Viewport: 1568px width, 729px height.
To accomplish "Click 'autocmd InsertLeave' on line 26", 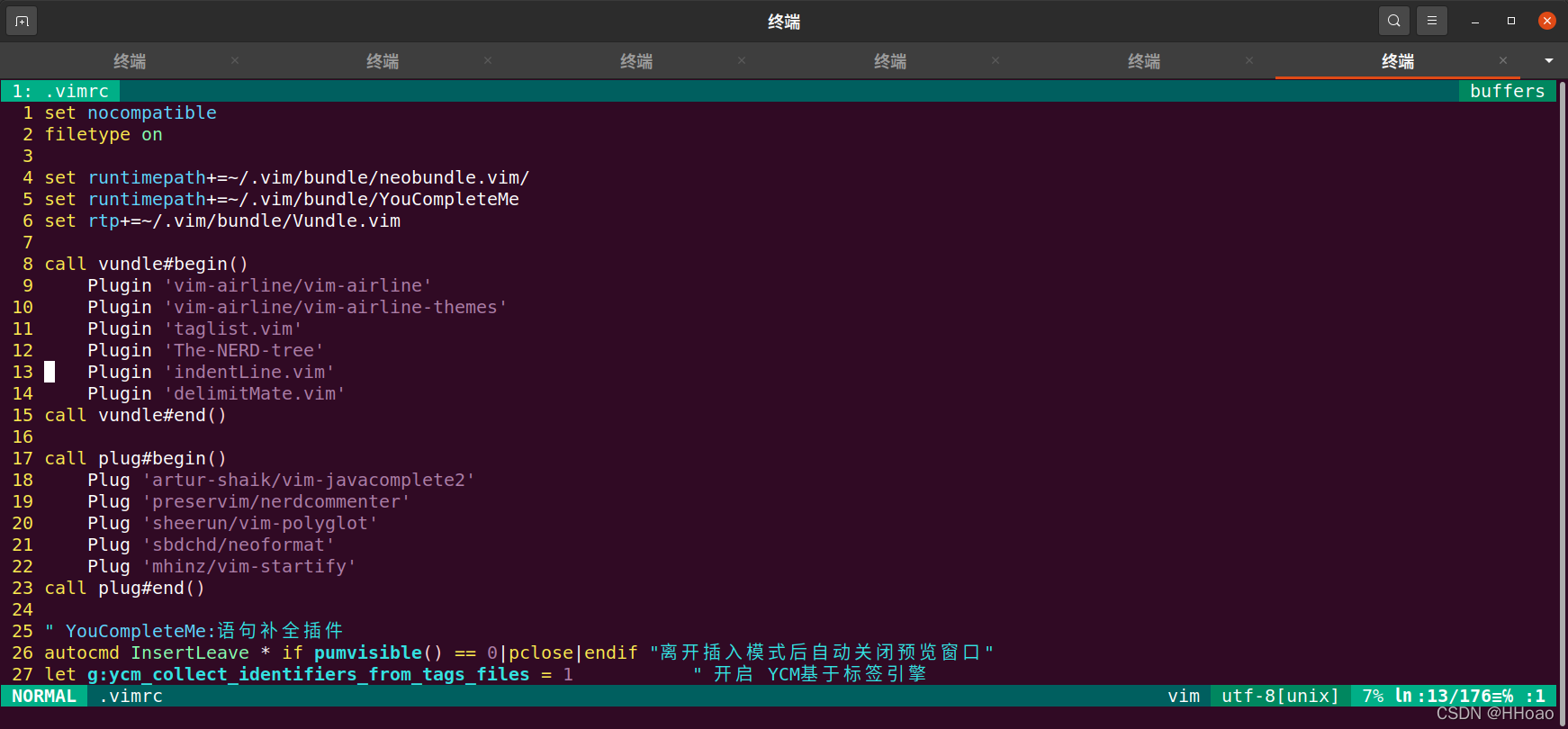I will coord(147,652).
